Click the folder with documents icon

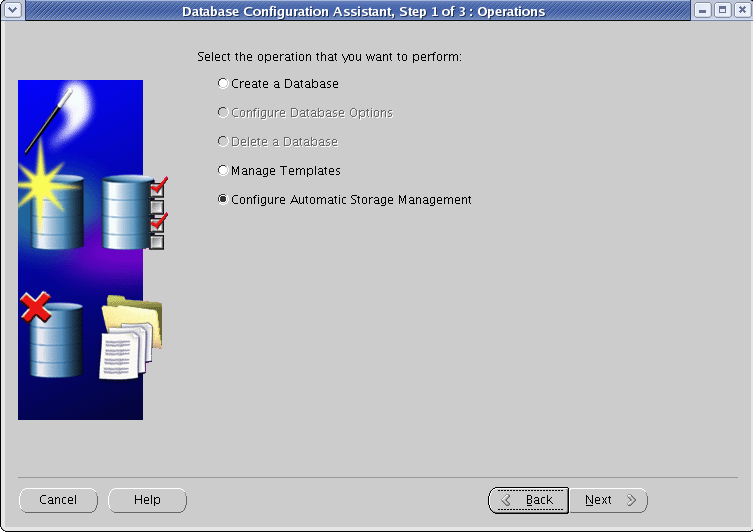click(x=130, y=338)
